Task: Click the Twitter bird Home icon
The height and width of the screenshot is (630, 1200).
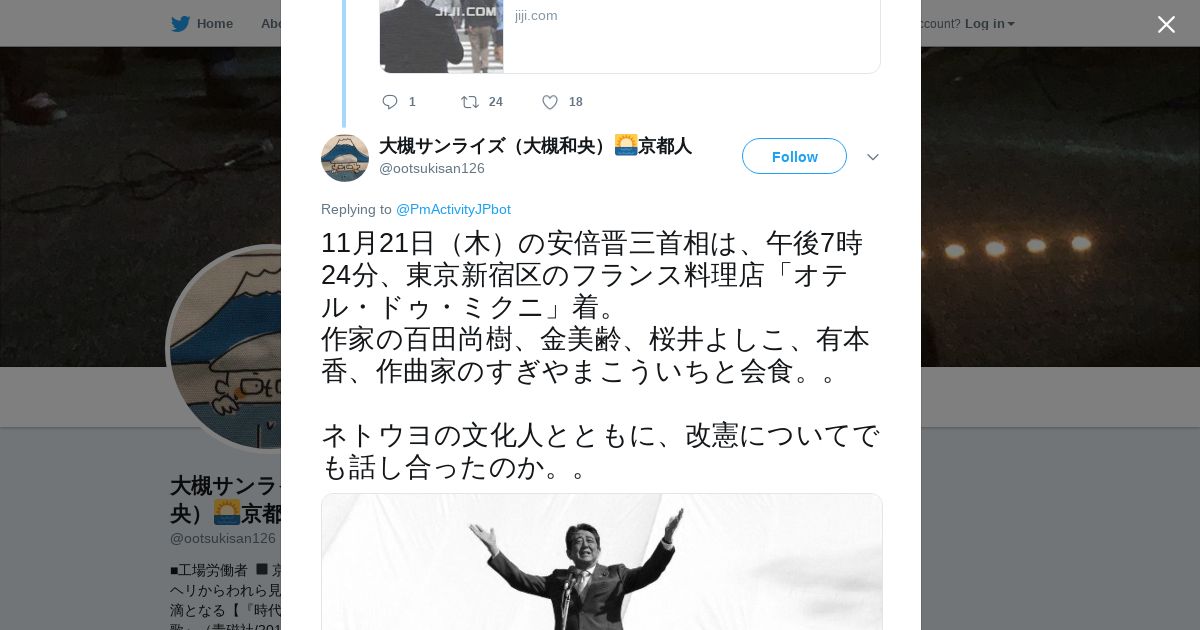Action: (180, 23)
